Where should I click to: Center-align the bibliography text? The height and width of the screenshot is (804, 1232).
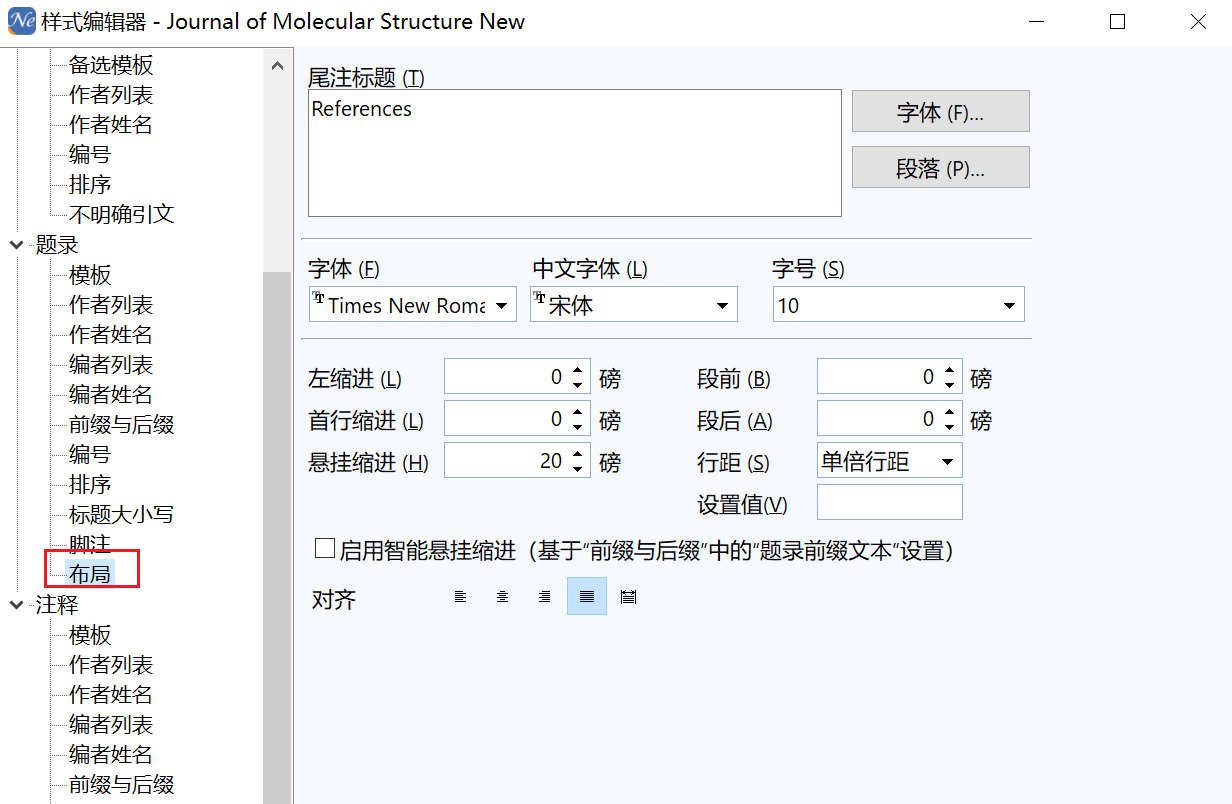pos(502,597)
